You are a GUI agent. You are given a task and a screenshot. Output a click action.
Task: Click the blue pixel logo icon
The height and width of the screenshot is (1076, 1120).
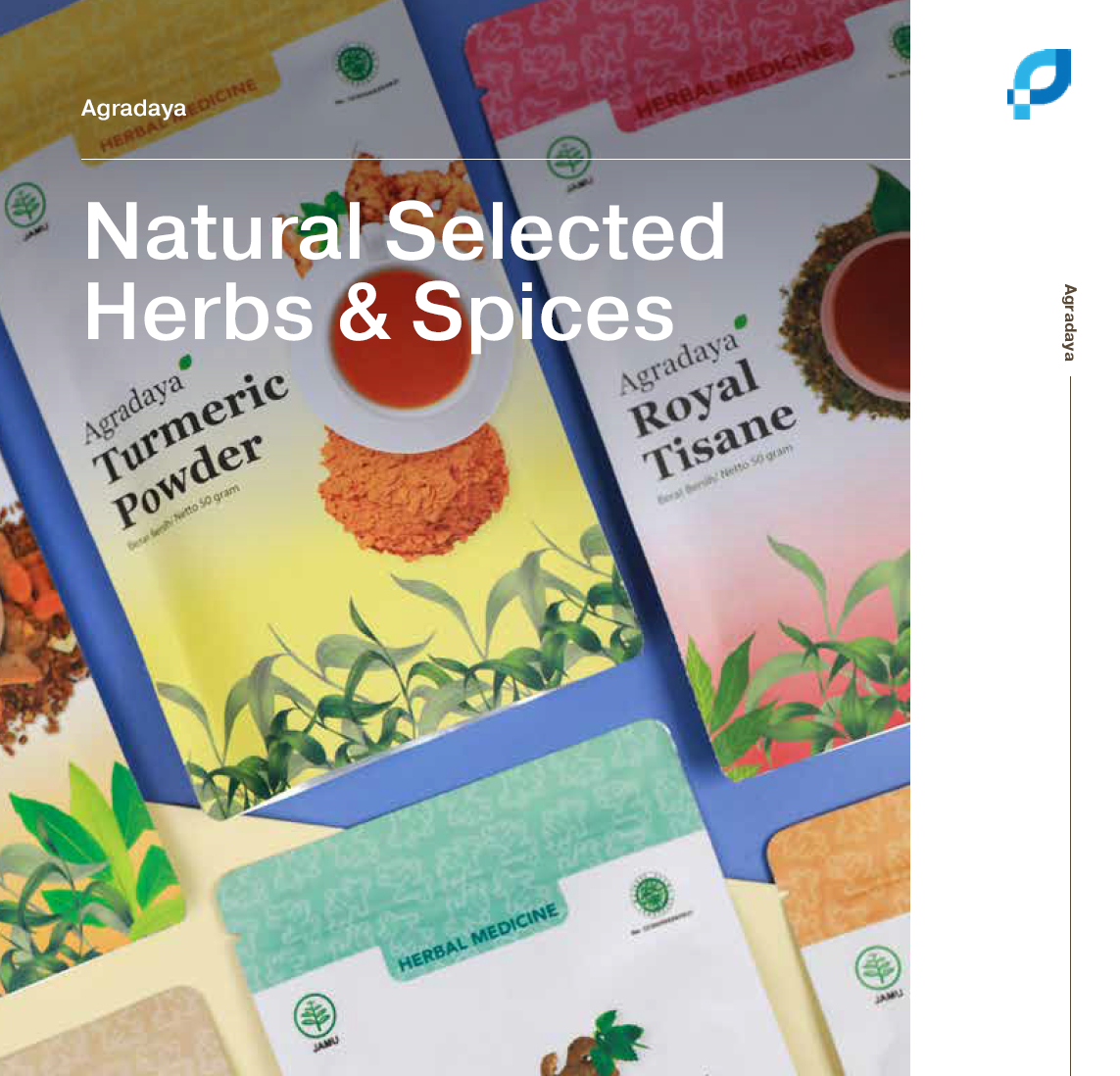pyautogui.click(x=1040, y=83)
